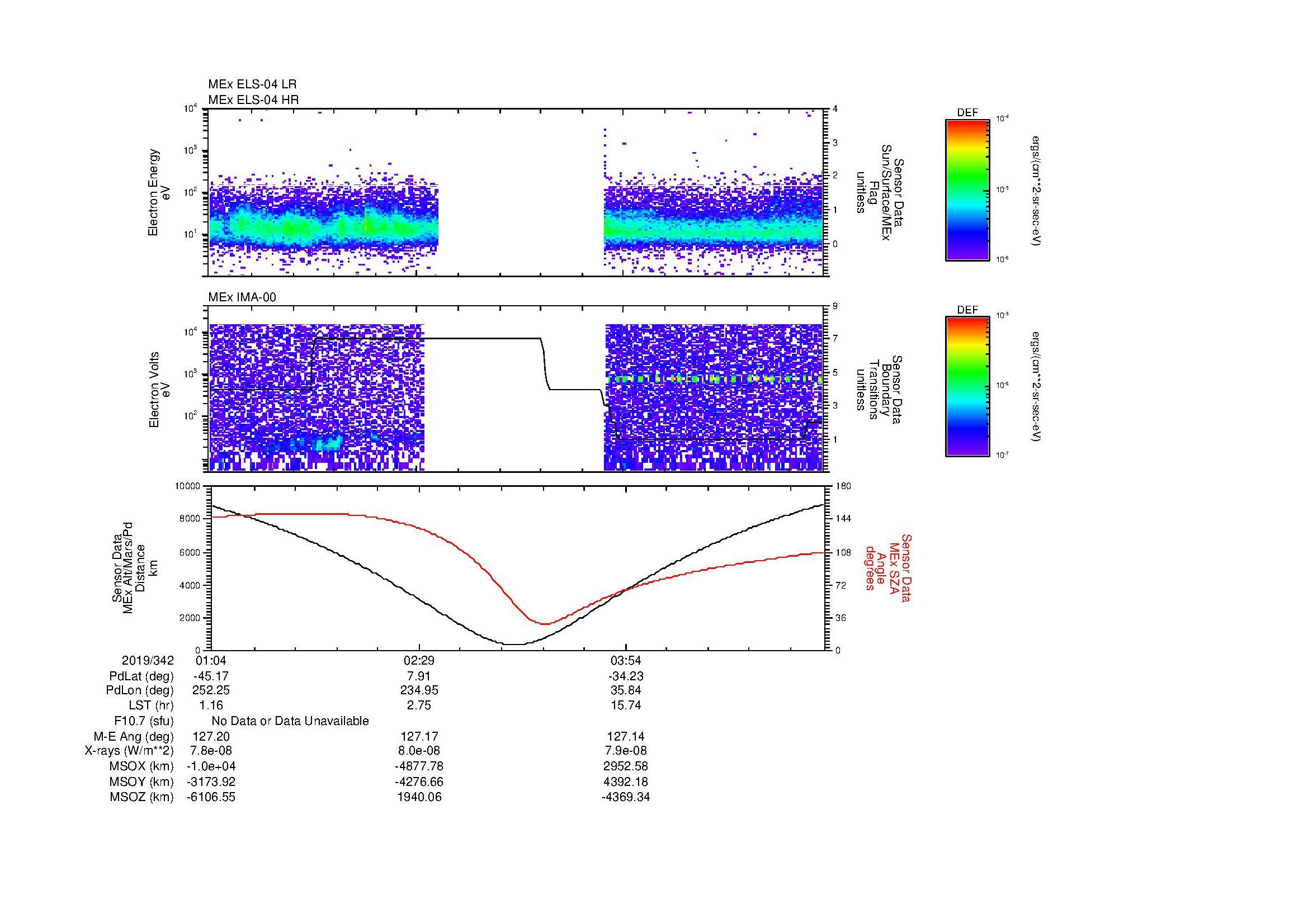Click the 'MEx ELS-04 LR' panel title
This screenshot has width=1308, height=924.
pyautogui.click(x=252, y=84)
